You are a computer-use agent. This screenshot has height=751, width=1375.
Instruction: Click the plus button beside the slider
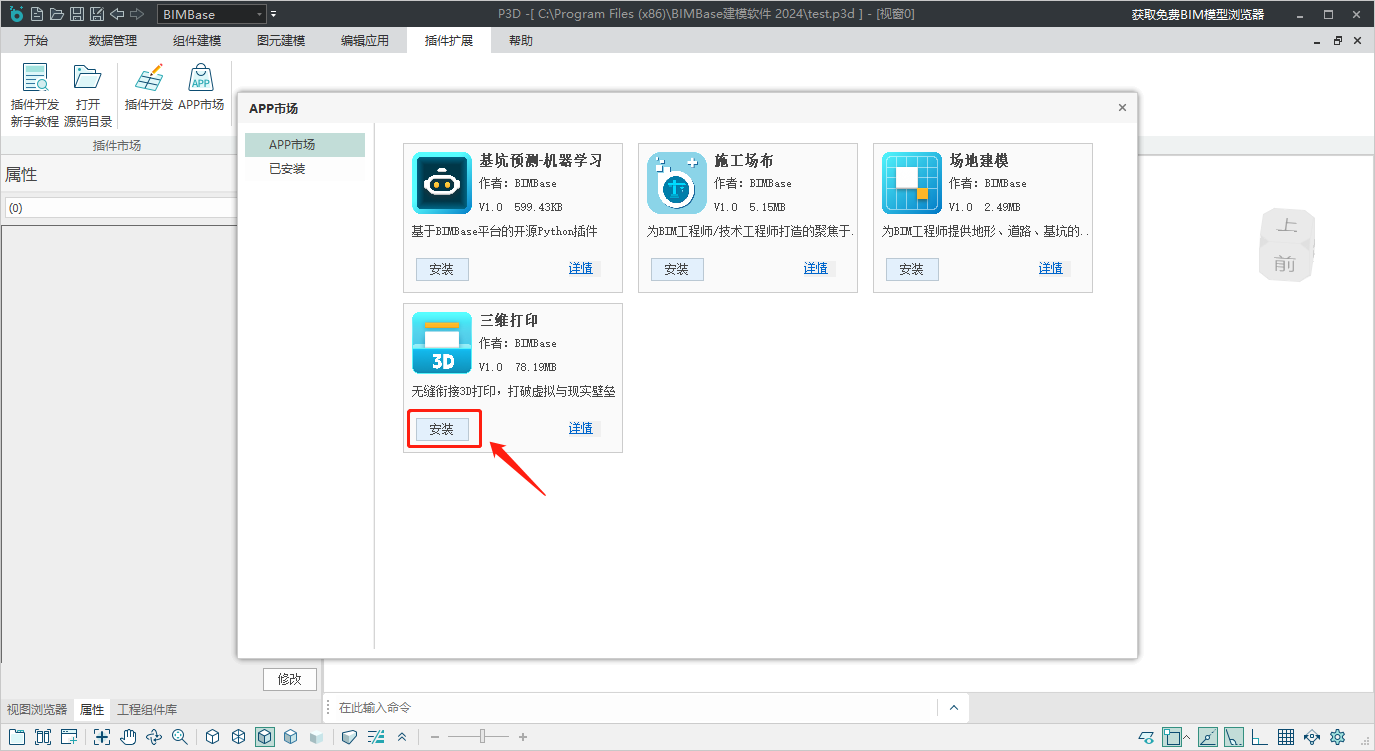coord(523,737)
